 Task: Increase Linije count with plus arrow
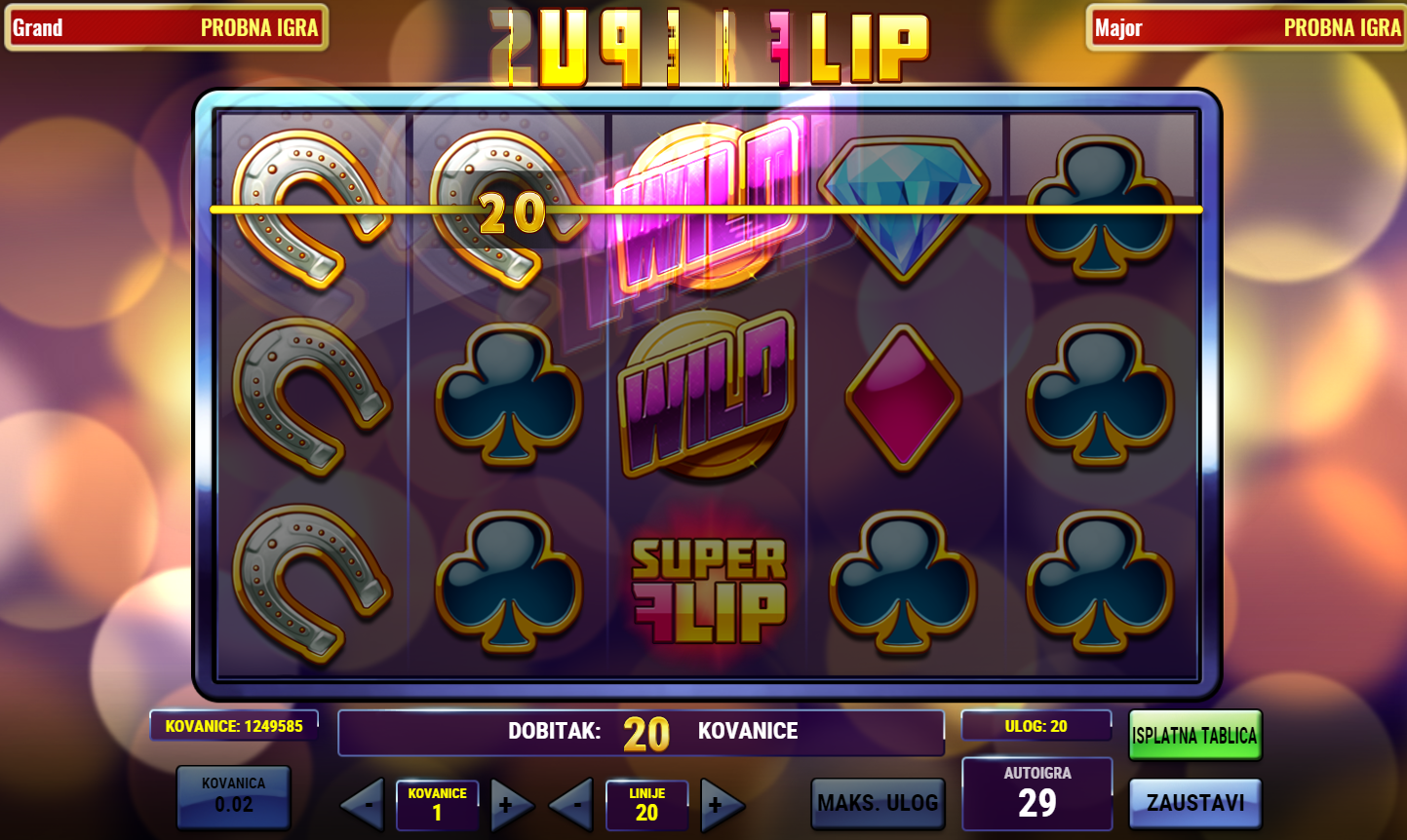pyautogui.click(x=722, y=805)
